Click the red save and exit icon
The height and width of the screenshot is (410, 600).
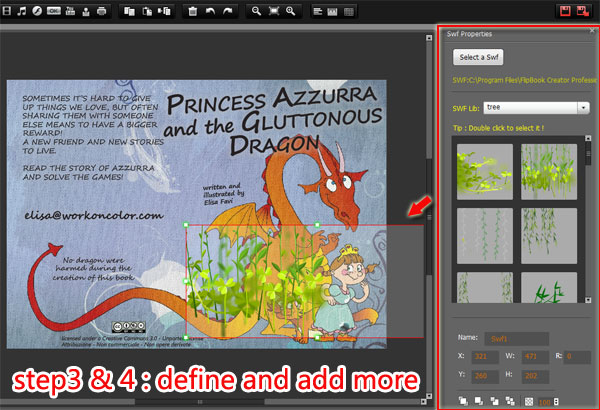(x=583, y=11)
